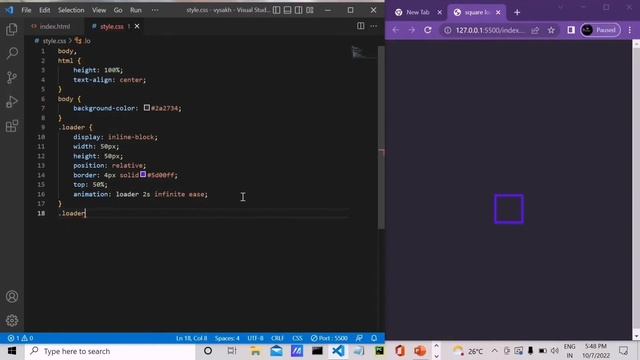Click the editor minimap preview
Image resolution: width=640 pixels, height=360 pixels.
(362, 53)
